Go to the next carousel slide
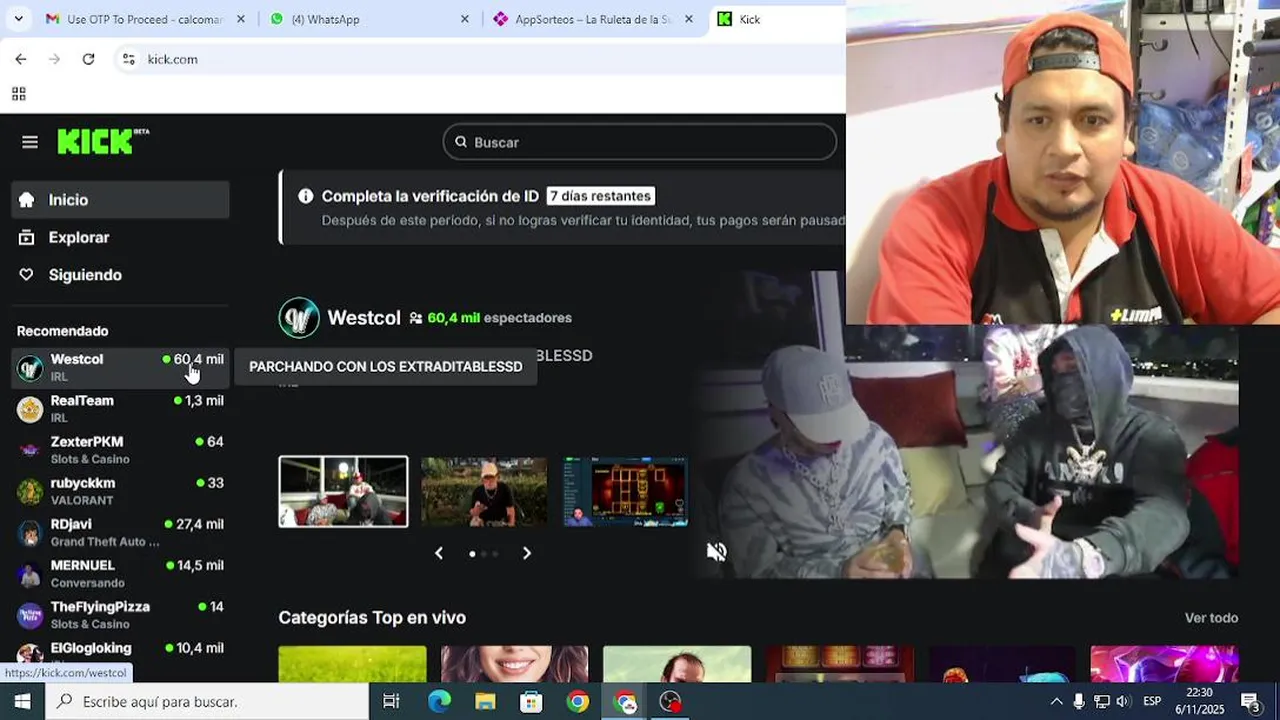The width and height of the screenshot is (1280, 720). (x=527, y=553)
